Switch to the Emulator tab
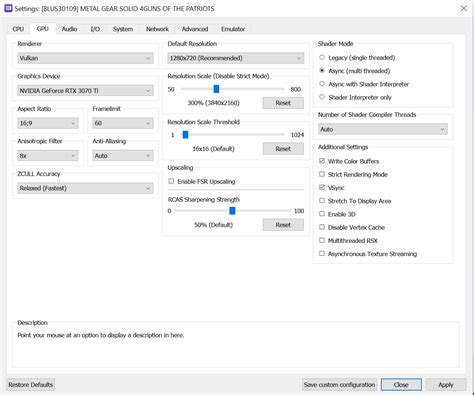 click(x=233, y=29)
